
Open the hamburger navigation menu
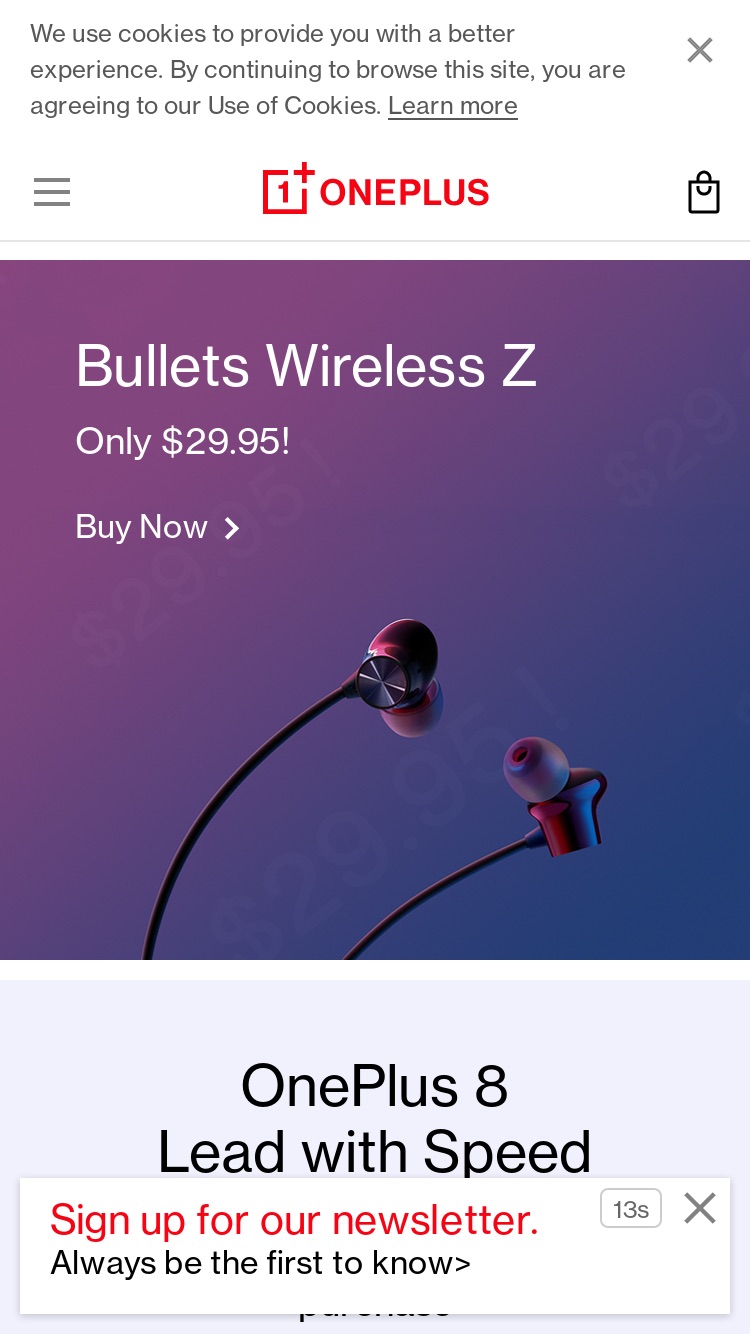coord(52,191)
